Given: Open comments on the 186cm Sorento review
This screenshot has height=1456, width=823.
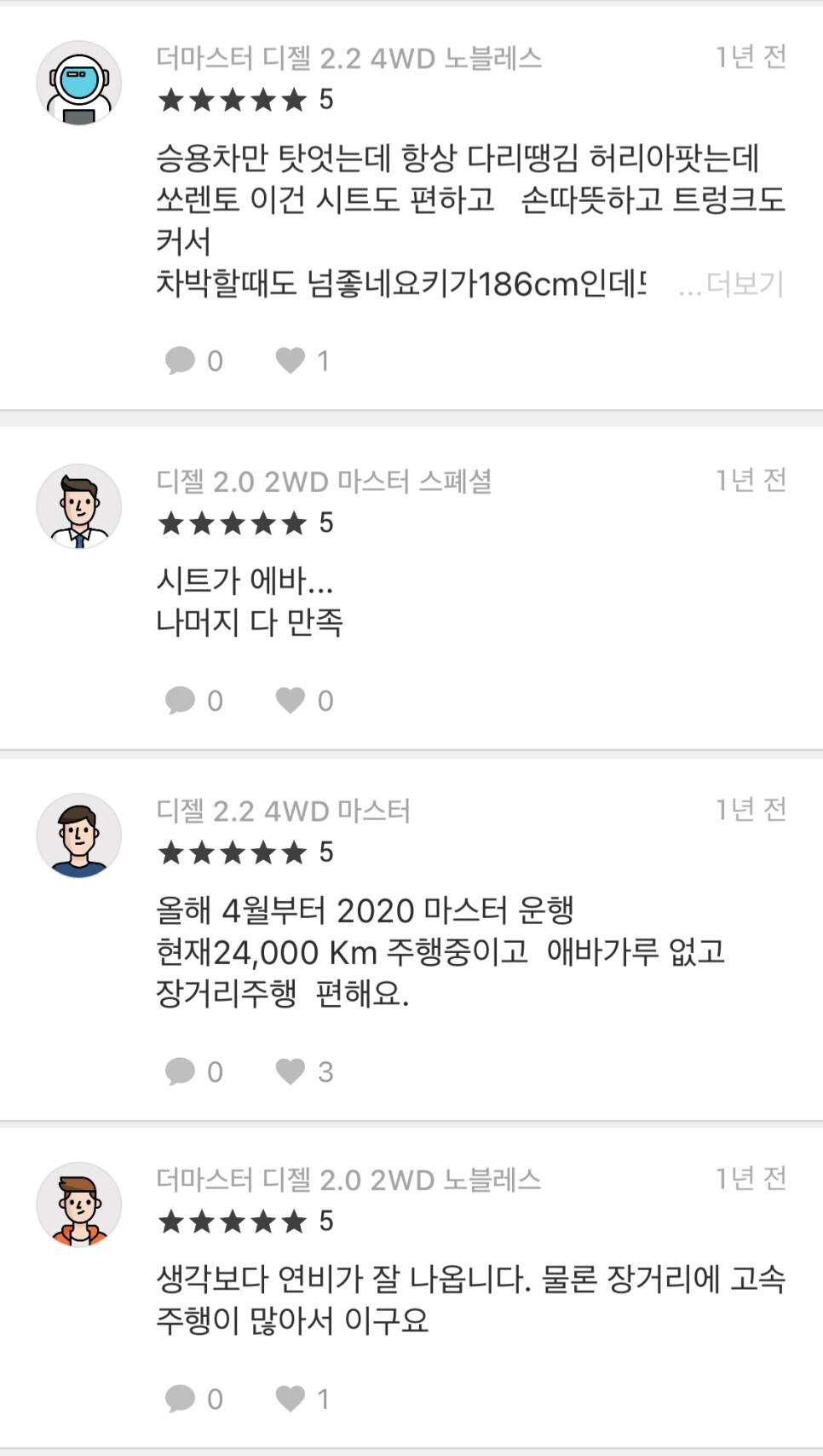Looking at the screenshot, I should click(x=194, y=361).
